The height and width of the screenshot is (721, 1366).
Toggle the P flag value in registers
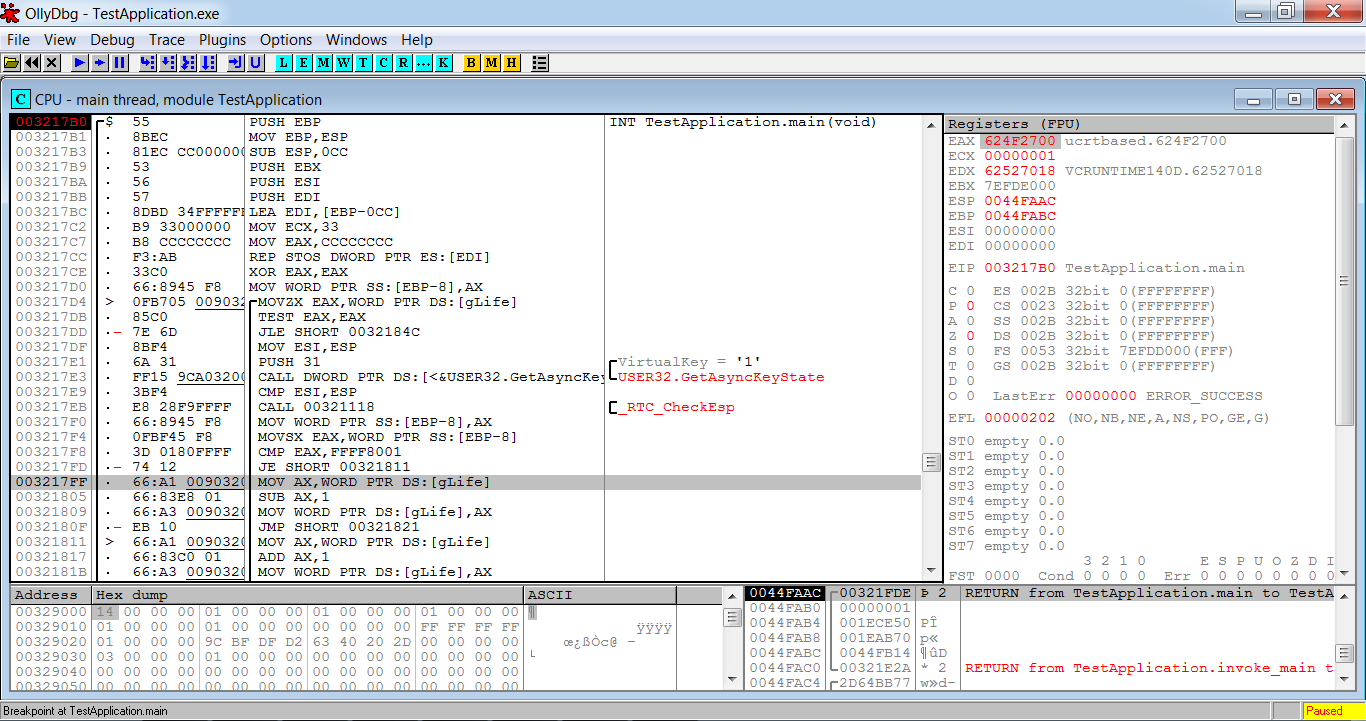click(x=970, y=306)
